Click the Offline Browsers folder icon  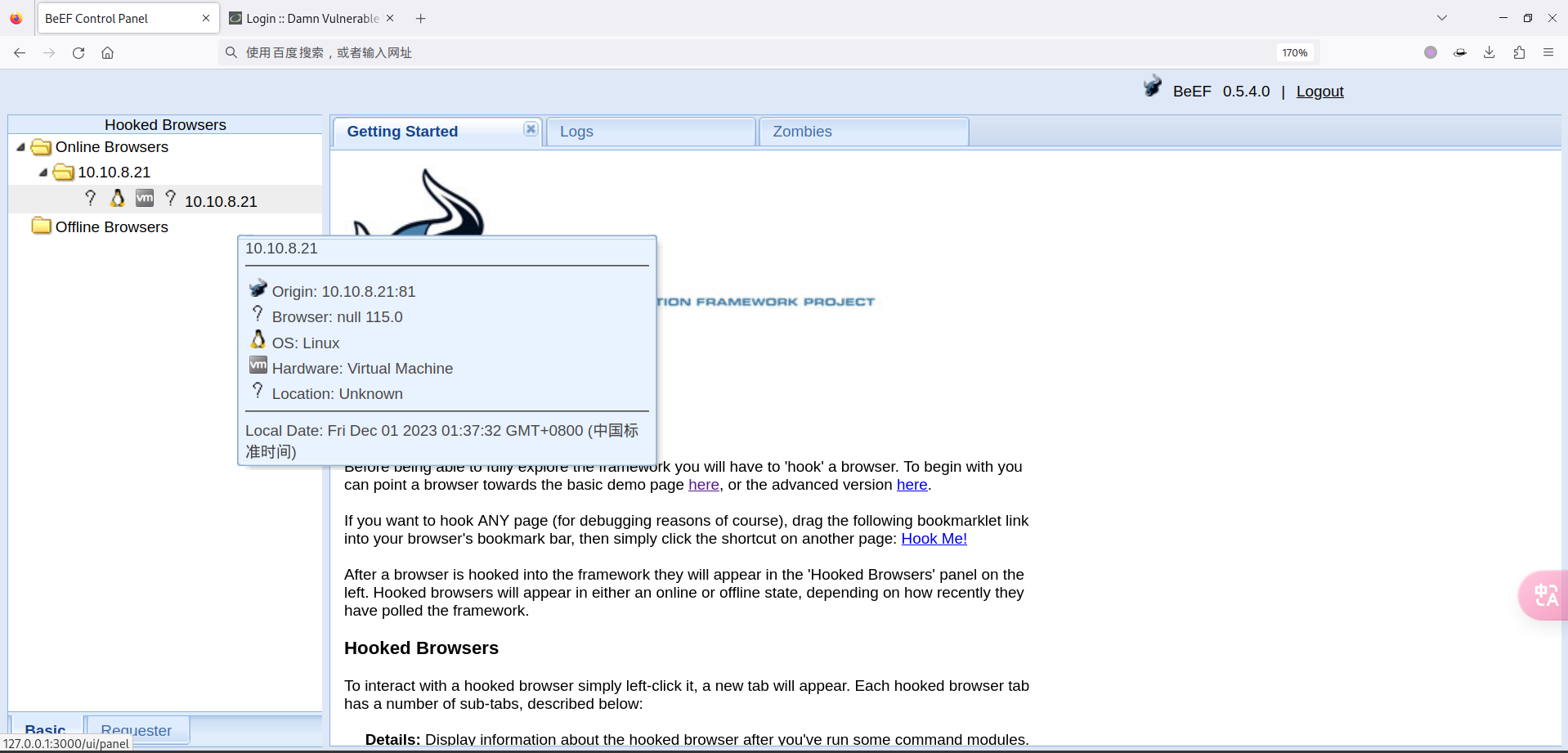tap(41, 226)
